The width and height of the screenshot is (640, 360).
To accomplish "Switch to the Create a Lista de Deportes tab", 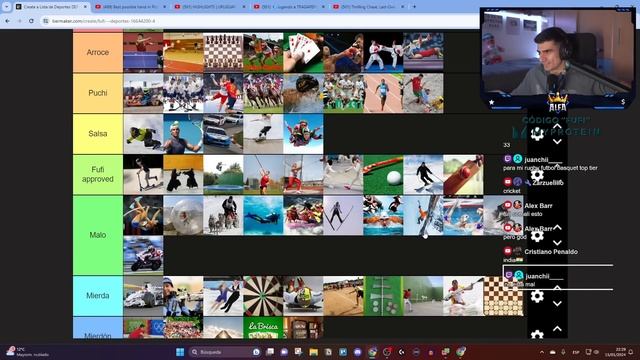I will coord(51,7).
